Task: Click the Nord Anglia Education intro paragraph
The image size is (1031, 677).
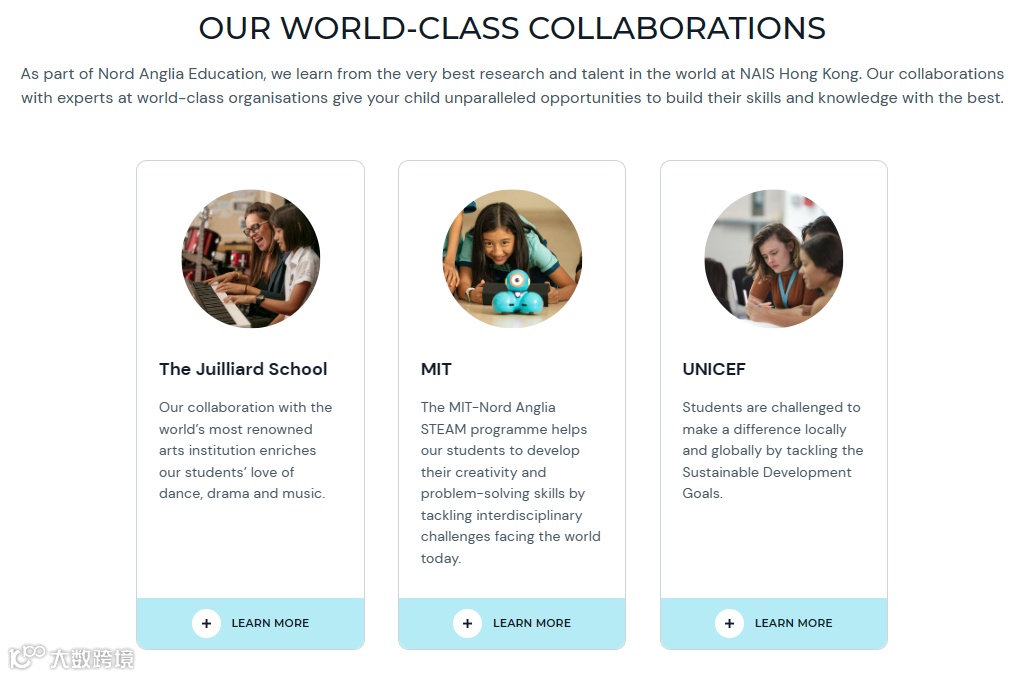Action: 512,85
